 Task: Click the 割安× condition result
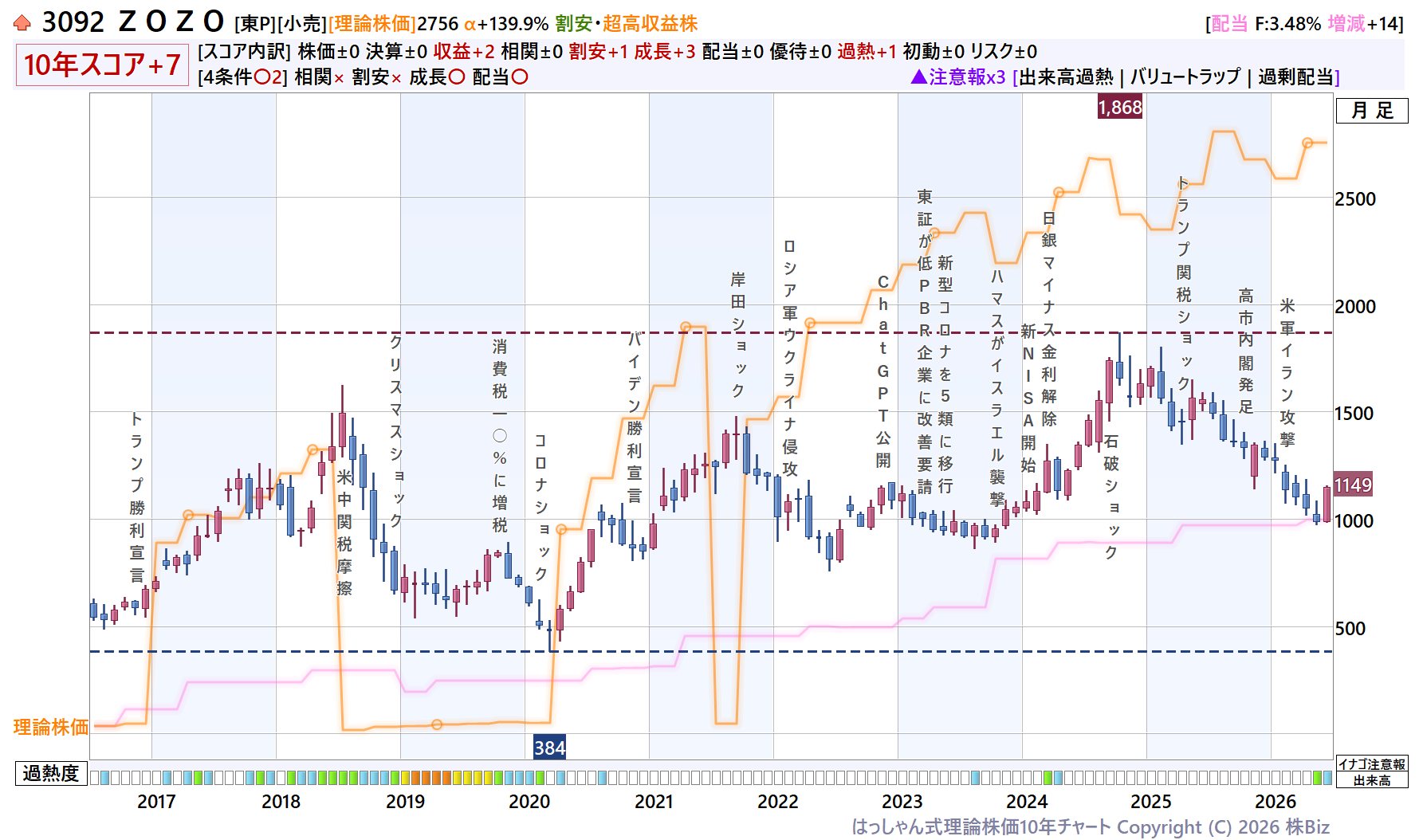pyautogui.click(x=377, y=77)
